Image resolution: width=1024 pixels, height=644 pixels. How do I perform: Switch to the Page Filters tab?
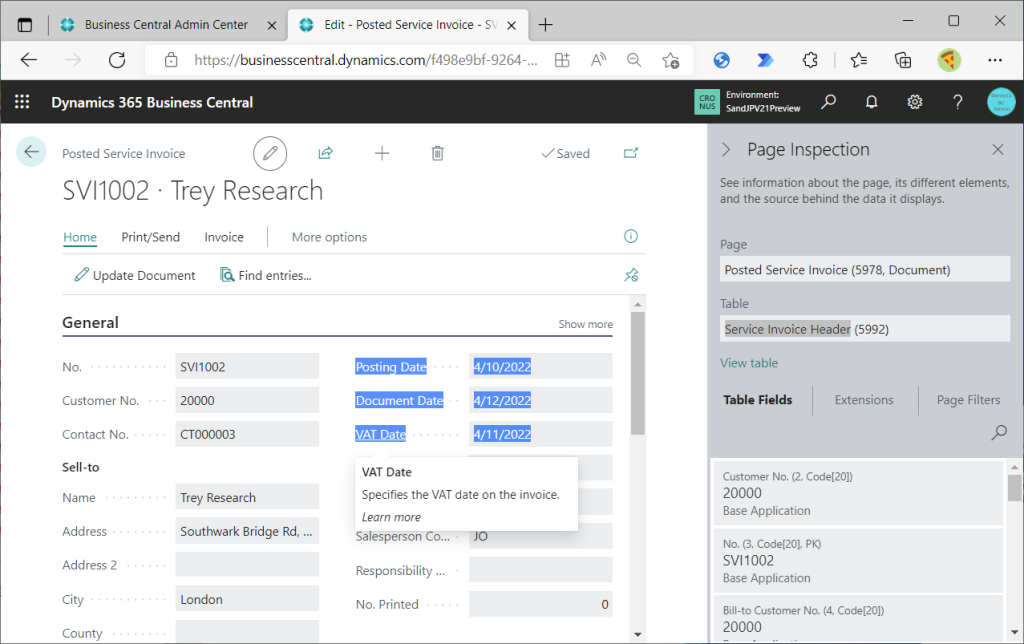click(968, 400)
